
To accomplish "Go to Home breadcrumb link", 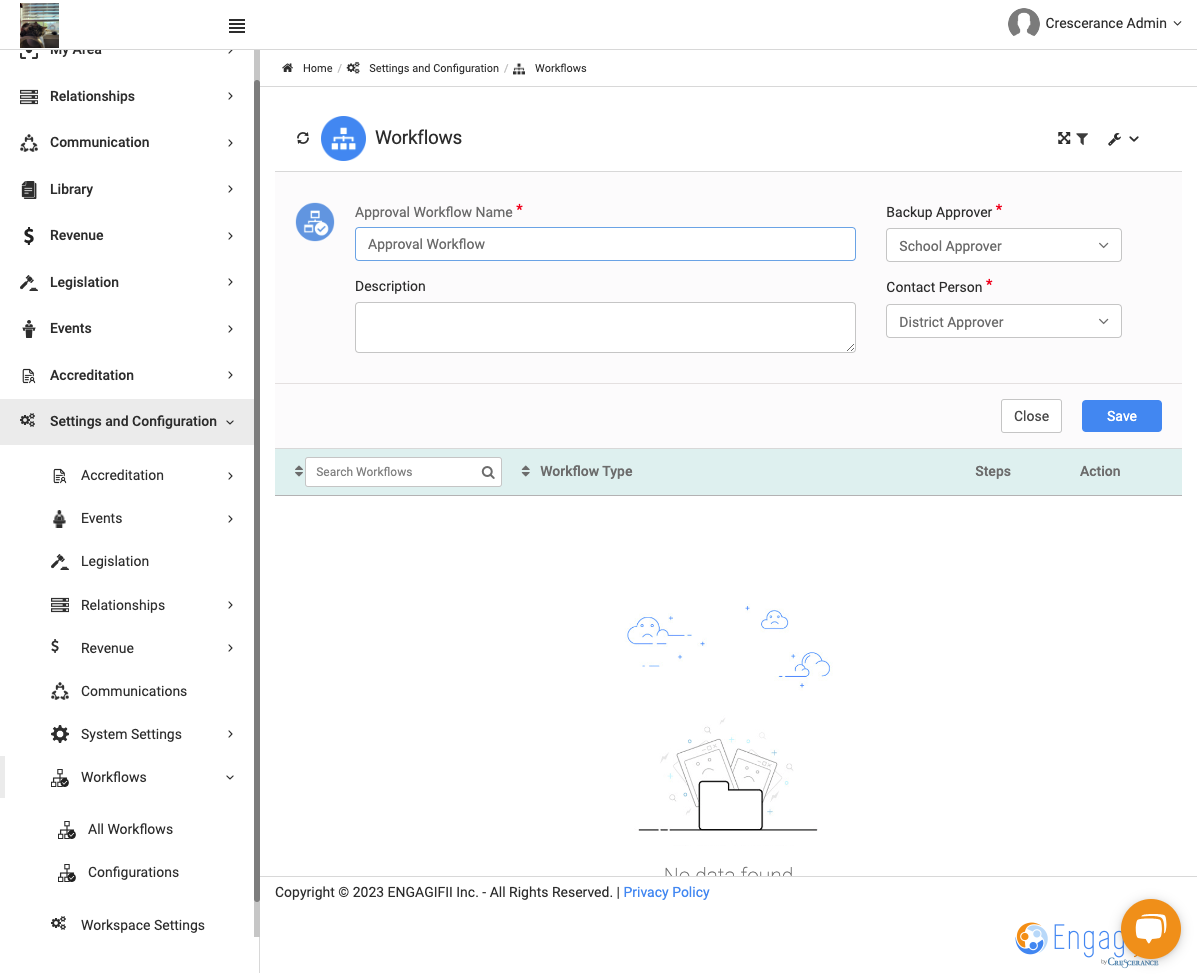I will (318, 68).
